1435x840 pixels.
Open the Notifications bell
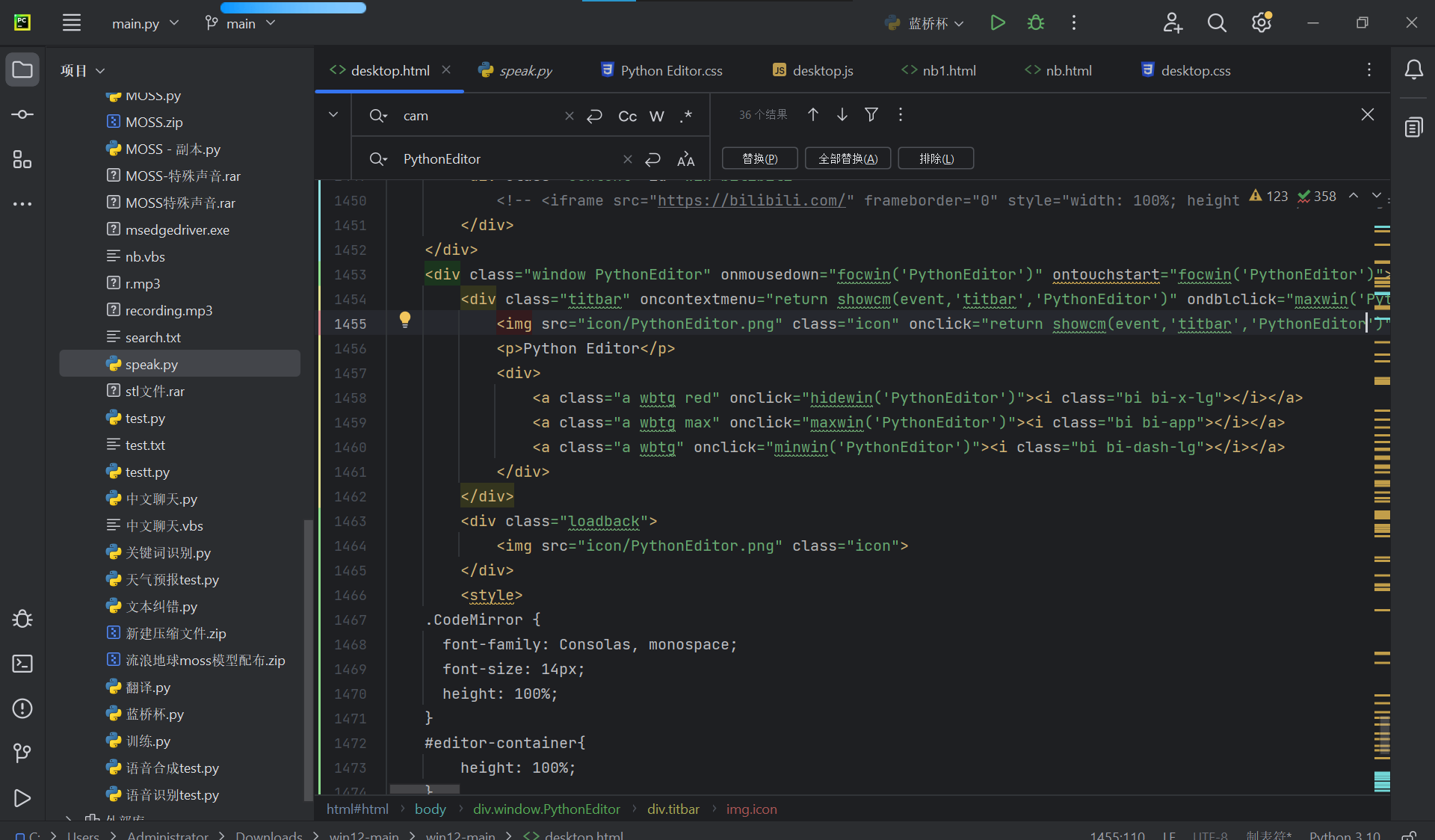(1413, 70)
